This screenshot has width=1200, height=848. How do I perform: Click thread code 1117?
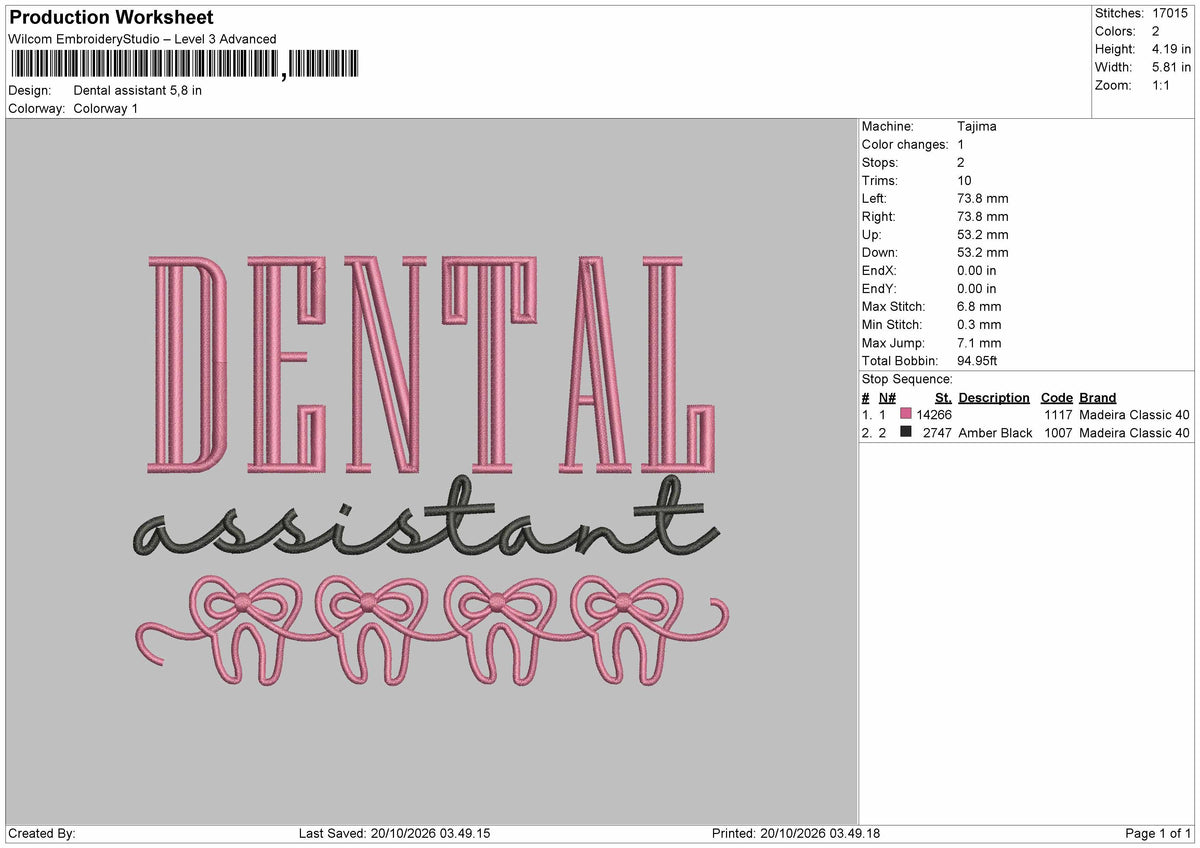[1057, 414]
